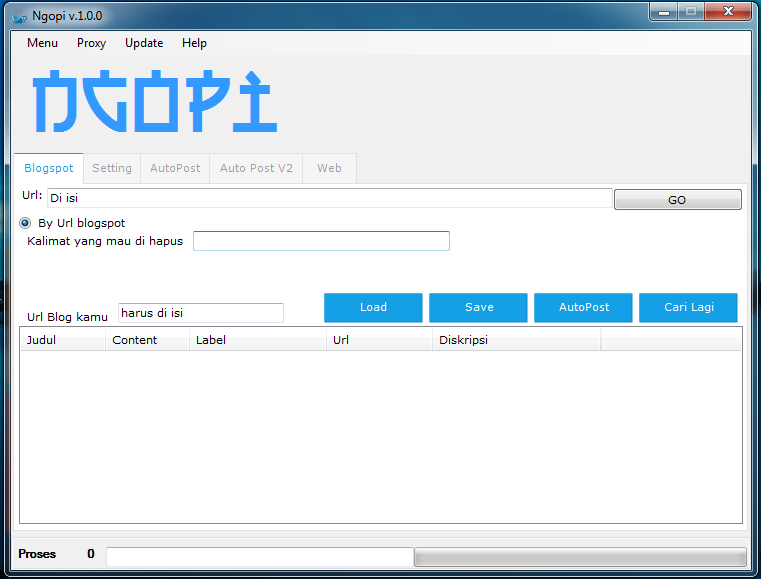Click the Label column header
The image size is (761, 579).
(x=257, y=340)
